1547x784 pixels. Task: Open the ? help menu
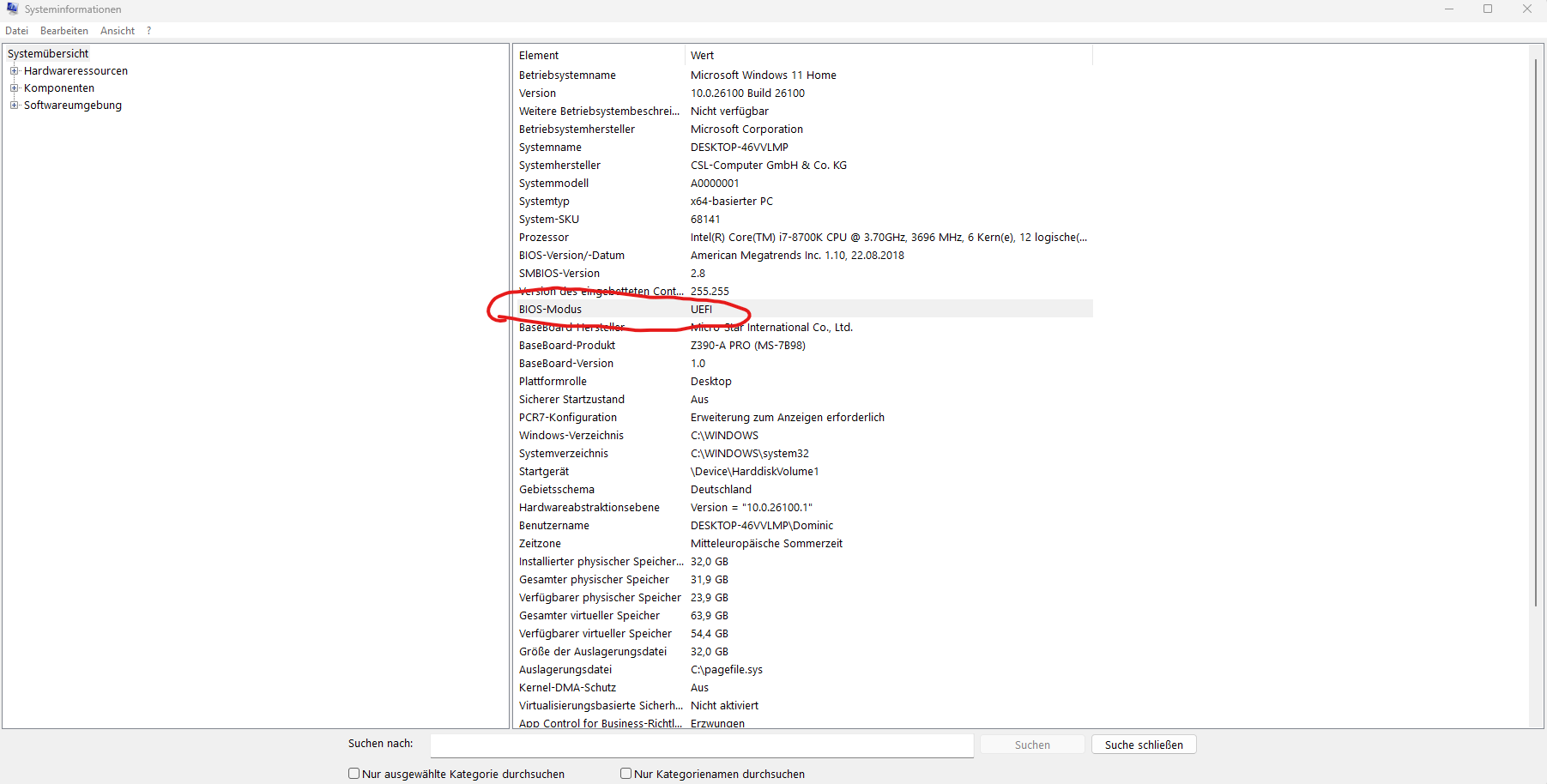(x=148, y=31)
